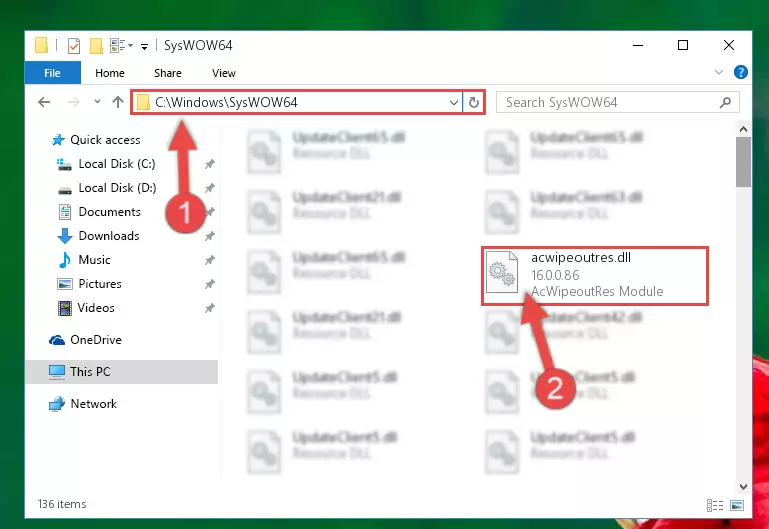
Task: Select This PC in navigation pane
Action: point(122,372)
